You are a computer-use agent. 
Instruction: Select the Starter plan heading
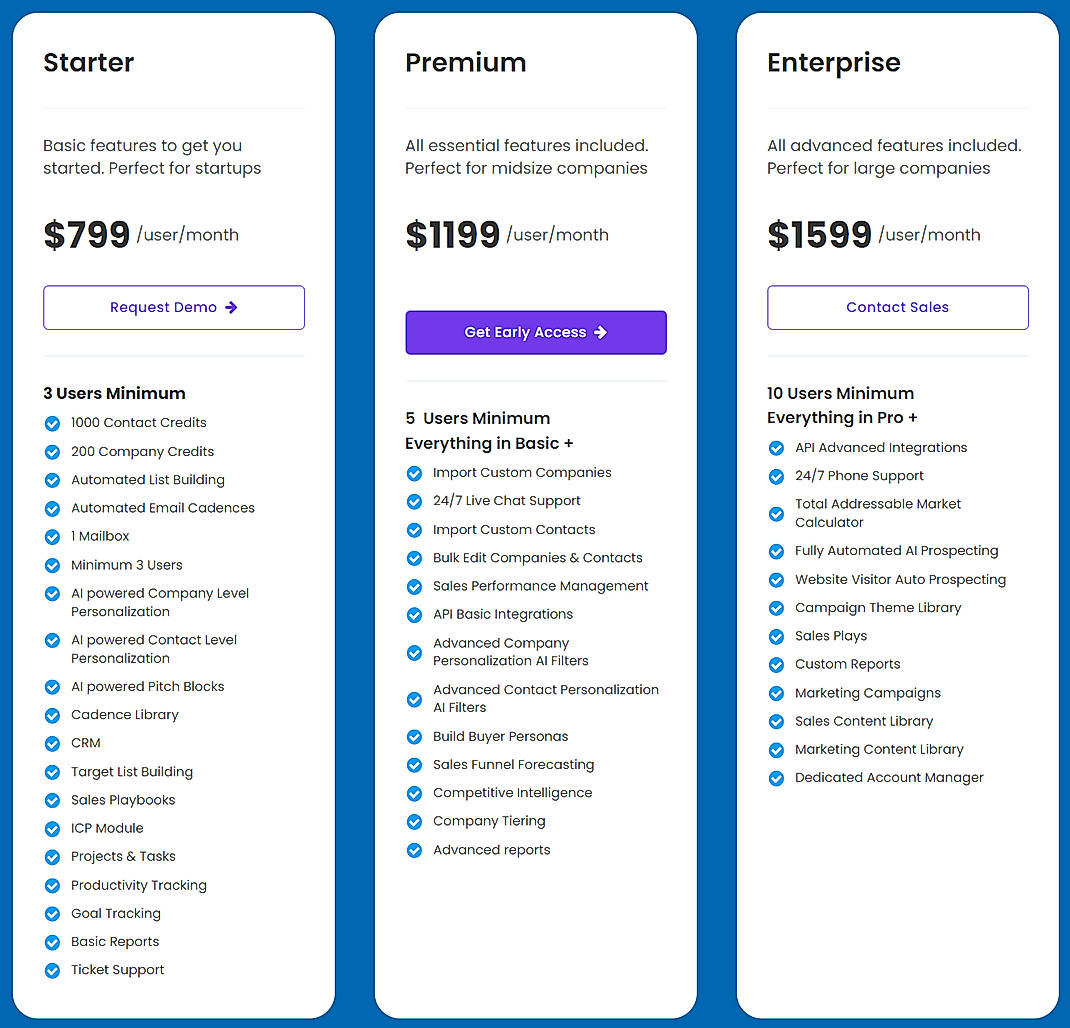click(88, 62)
